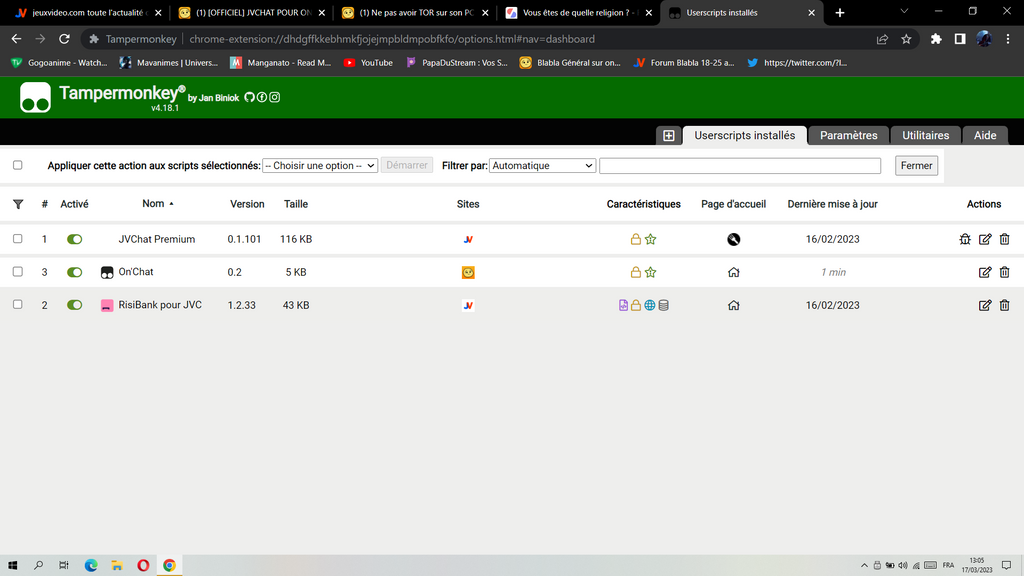This screenshot has height=576, width=1024.
Task: Open PapaDuStream bookmark
Action: (456, 63)
